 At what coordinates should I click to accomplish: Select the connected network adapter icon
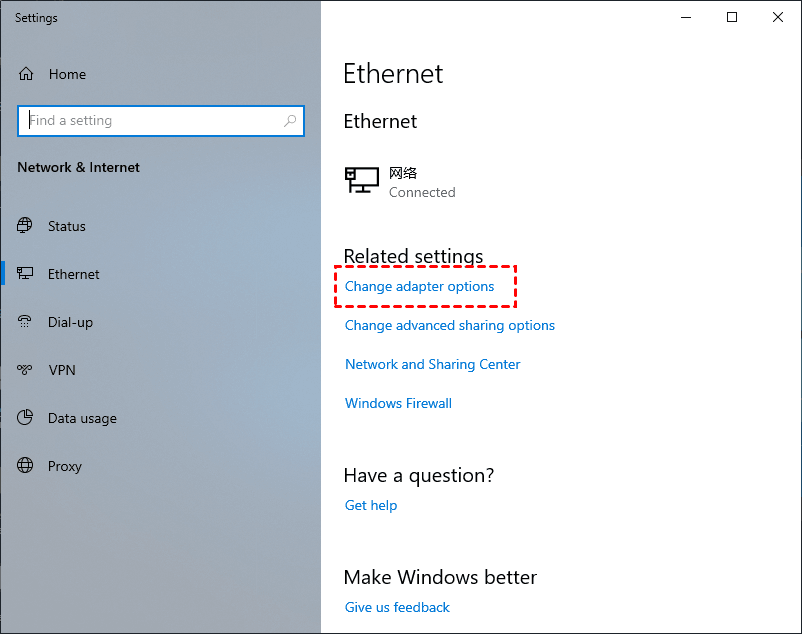[362, 180]
